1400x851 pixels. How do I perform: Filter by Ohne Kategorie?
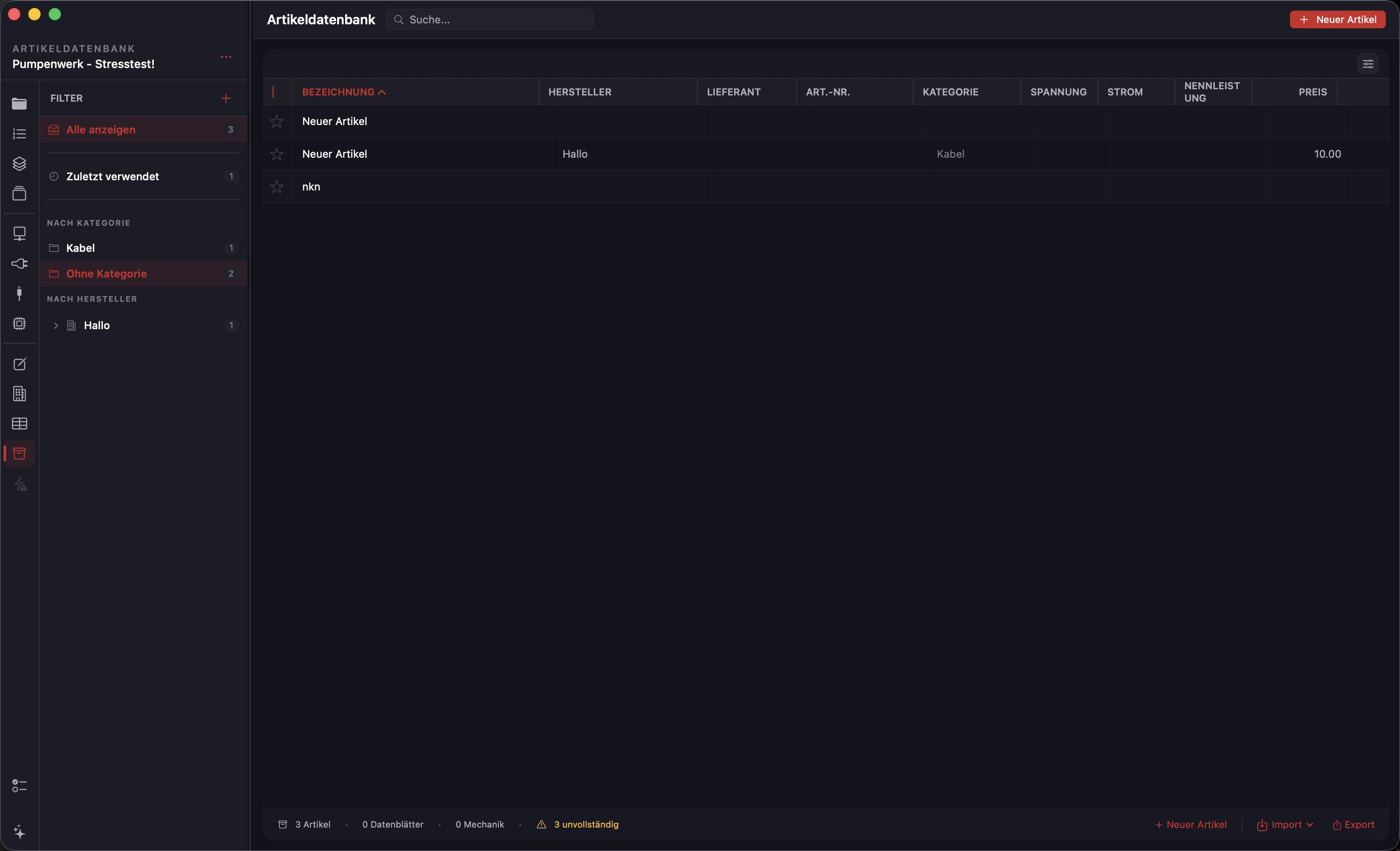click(x=143, y=273)
